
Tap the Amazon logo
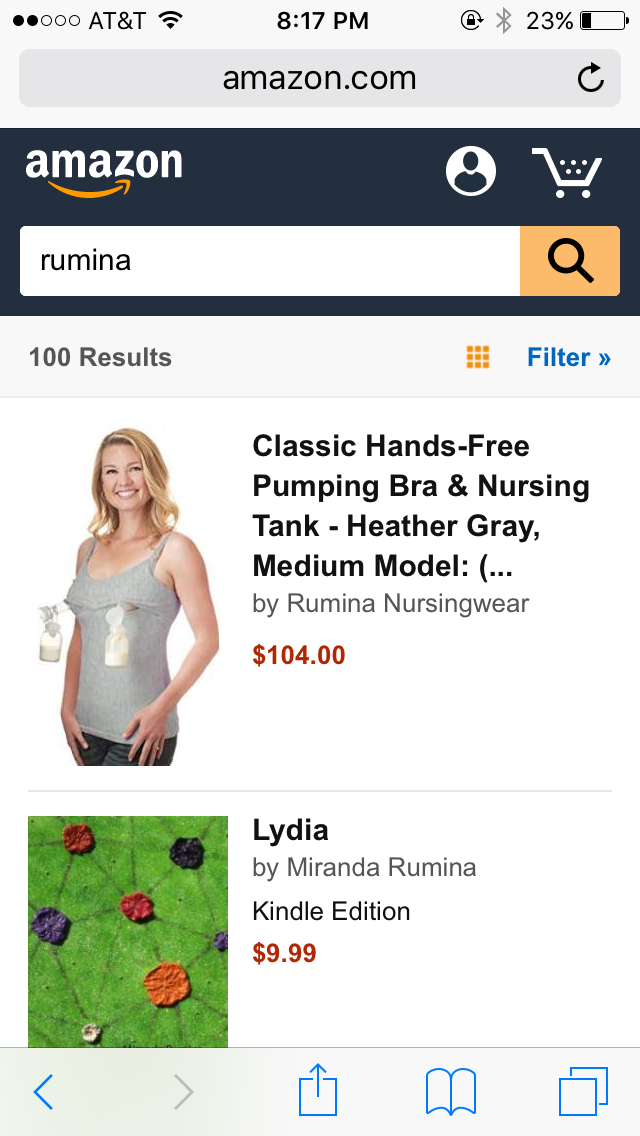pyautogui.click(x=104, y=172)
